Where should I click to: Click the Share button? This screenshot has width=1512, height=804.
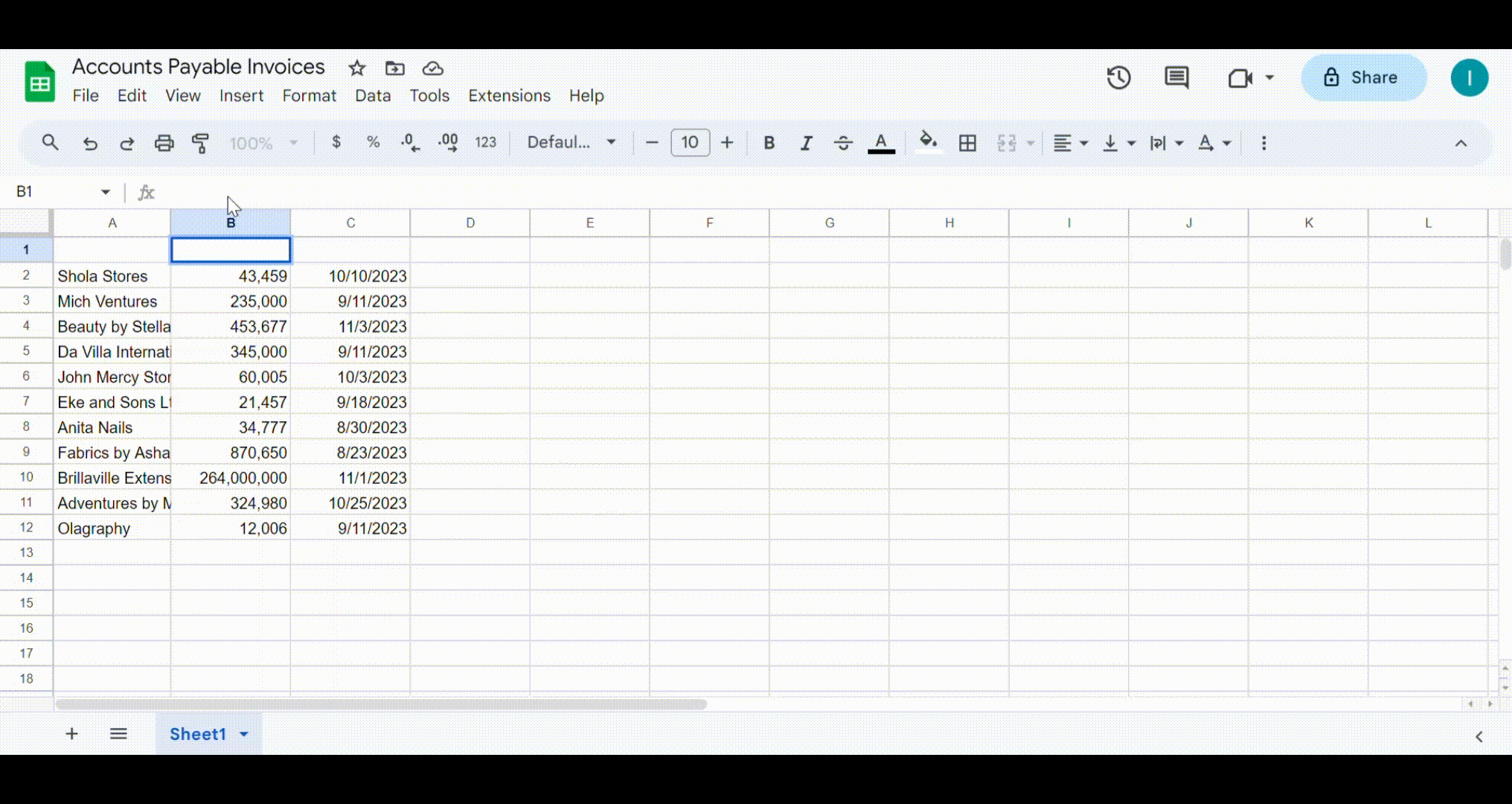(x=1365, y=77)
